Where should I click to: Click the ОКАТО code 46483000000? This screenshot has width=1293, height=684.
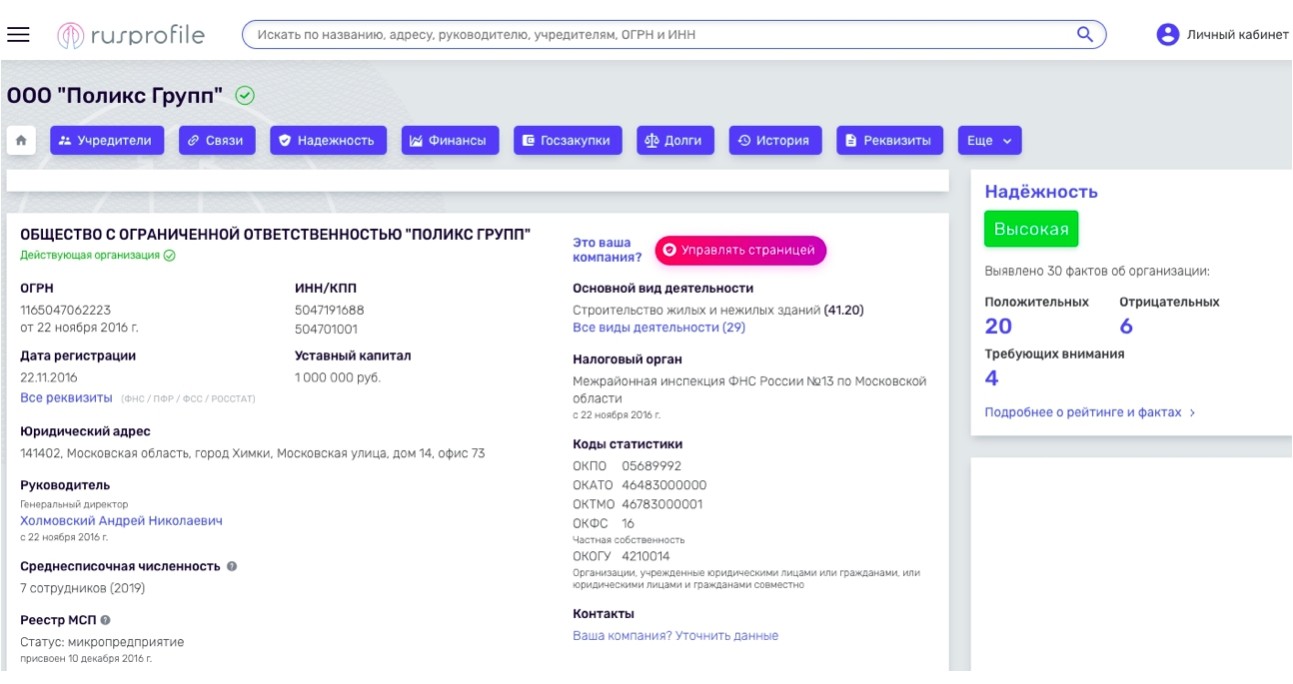664,485
